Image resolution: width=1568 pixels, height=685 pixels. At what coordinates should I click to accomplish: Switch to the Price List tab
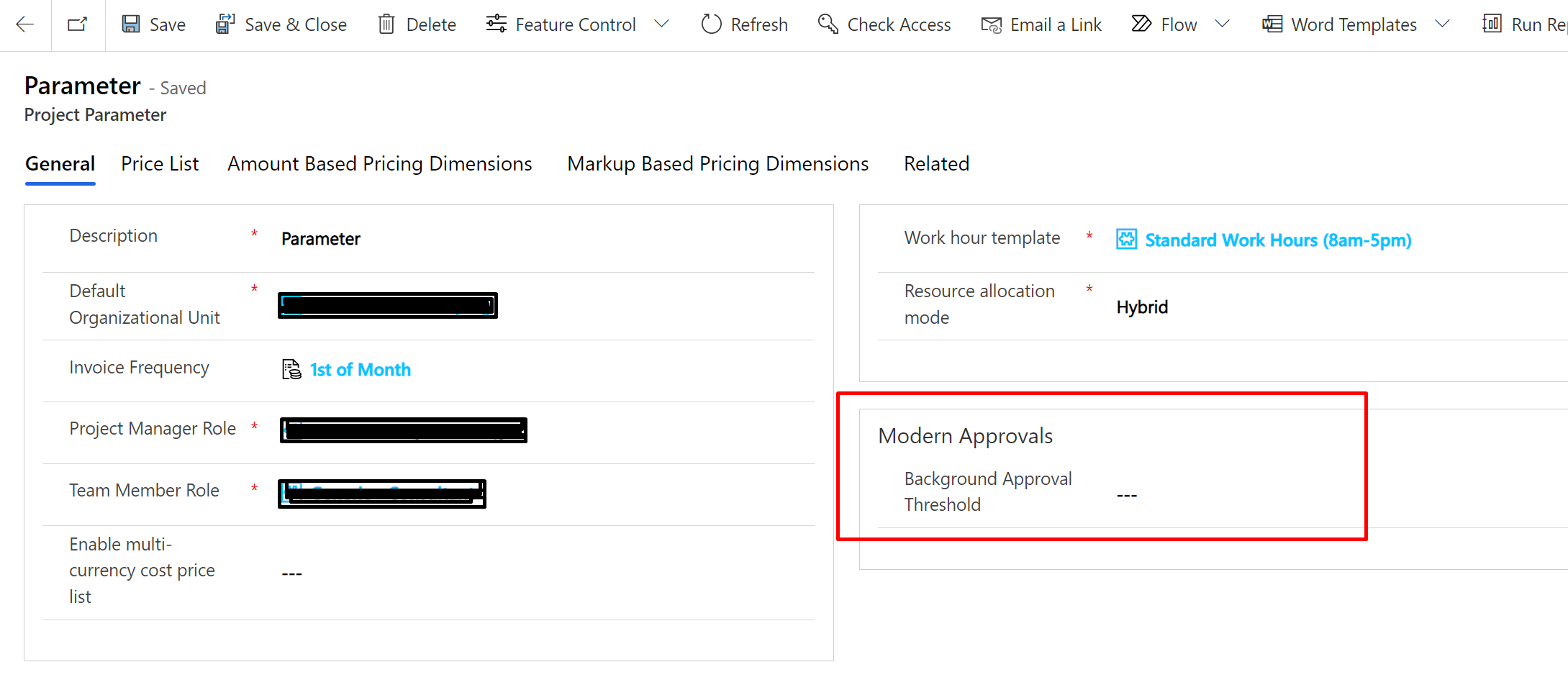pos(160,164)
